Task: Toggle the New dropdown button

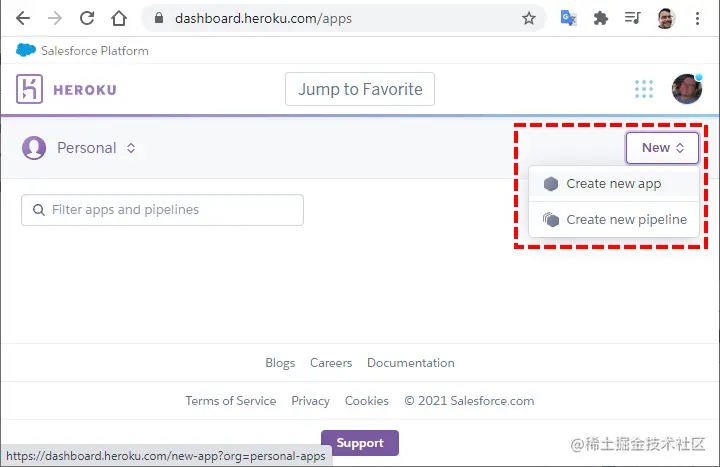Action: point(662,148)
